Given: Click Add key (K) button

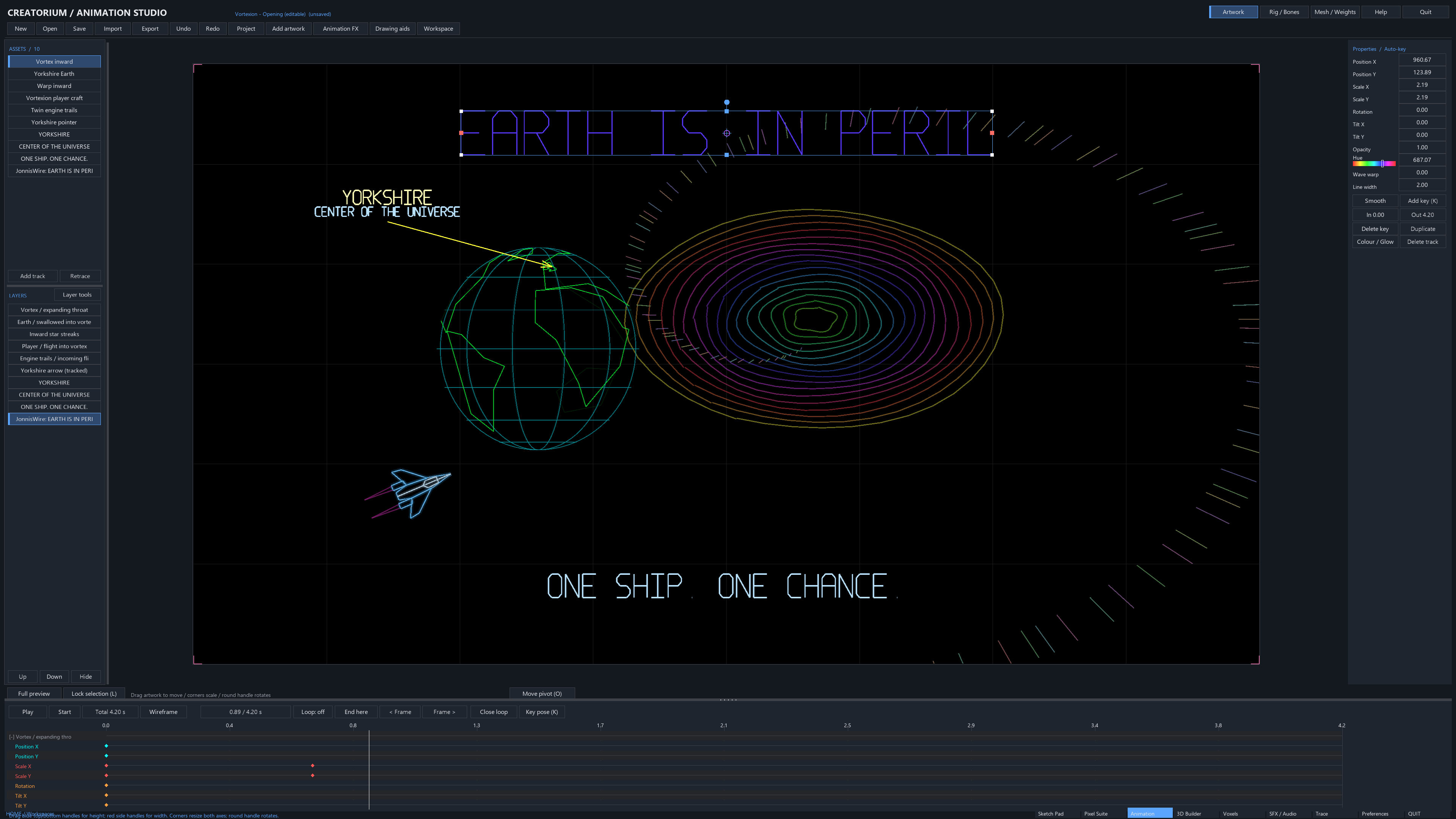Looking at the screenshot, I should pos(1423,201).
